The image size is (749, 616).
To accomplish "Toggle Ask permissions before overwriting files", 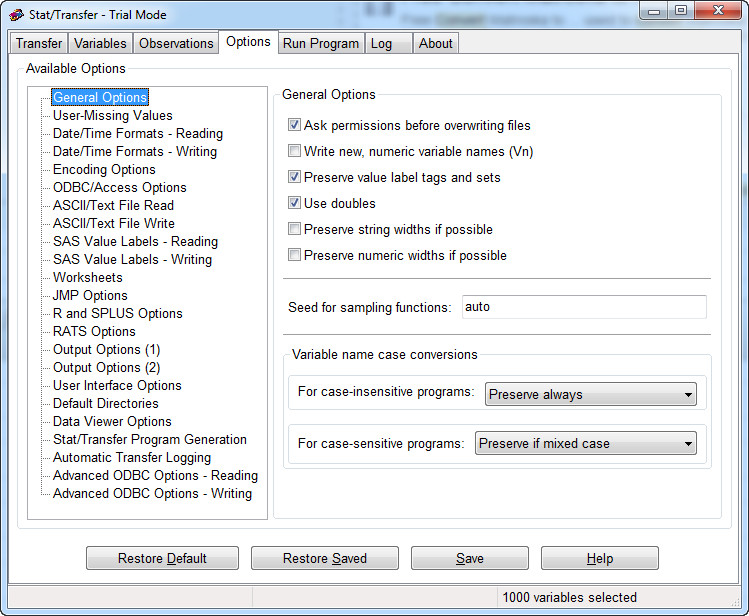I will pos(294,125).
